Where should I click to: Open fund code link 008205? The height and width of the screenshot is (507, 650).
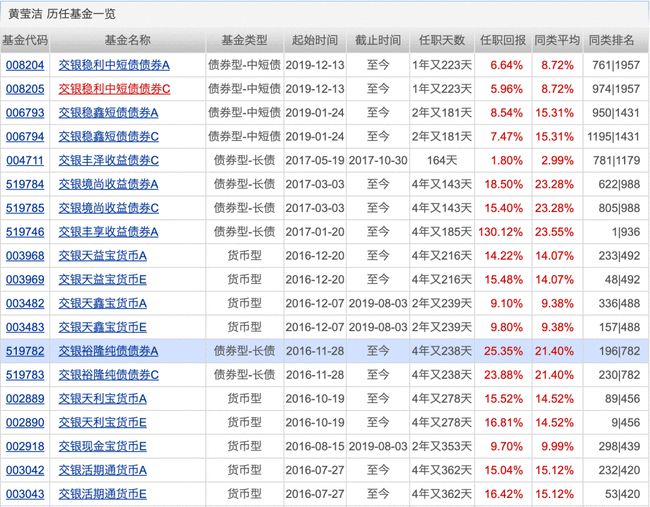tap(25, 89)
